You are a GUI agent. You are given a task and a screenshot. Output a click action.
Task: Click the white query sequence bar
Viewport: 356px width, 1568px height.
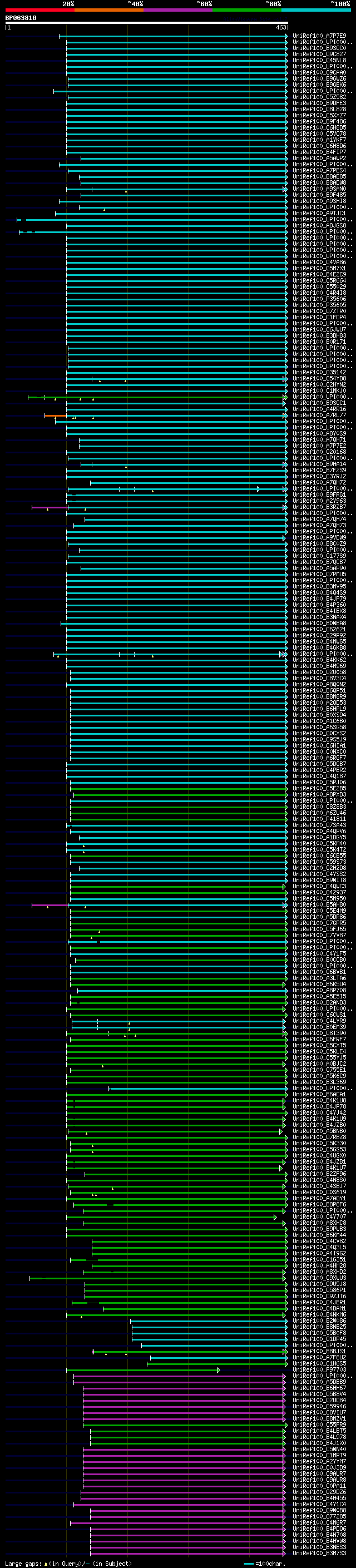[x=147, y=23]
